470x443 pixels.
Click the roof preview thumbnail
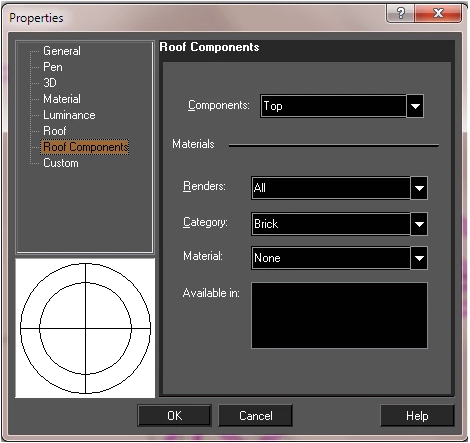pos(85,328)
